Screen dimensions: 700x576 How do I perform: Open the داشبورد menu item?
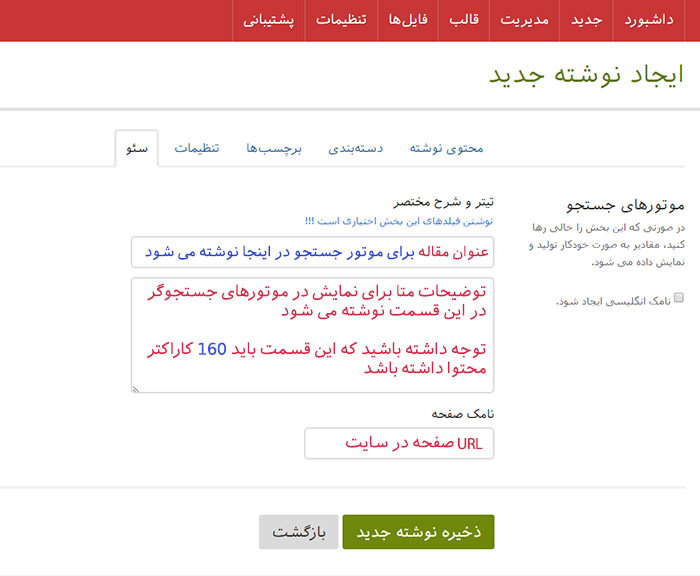coord(649,20)
